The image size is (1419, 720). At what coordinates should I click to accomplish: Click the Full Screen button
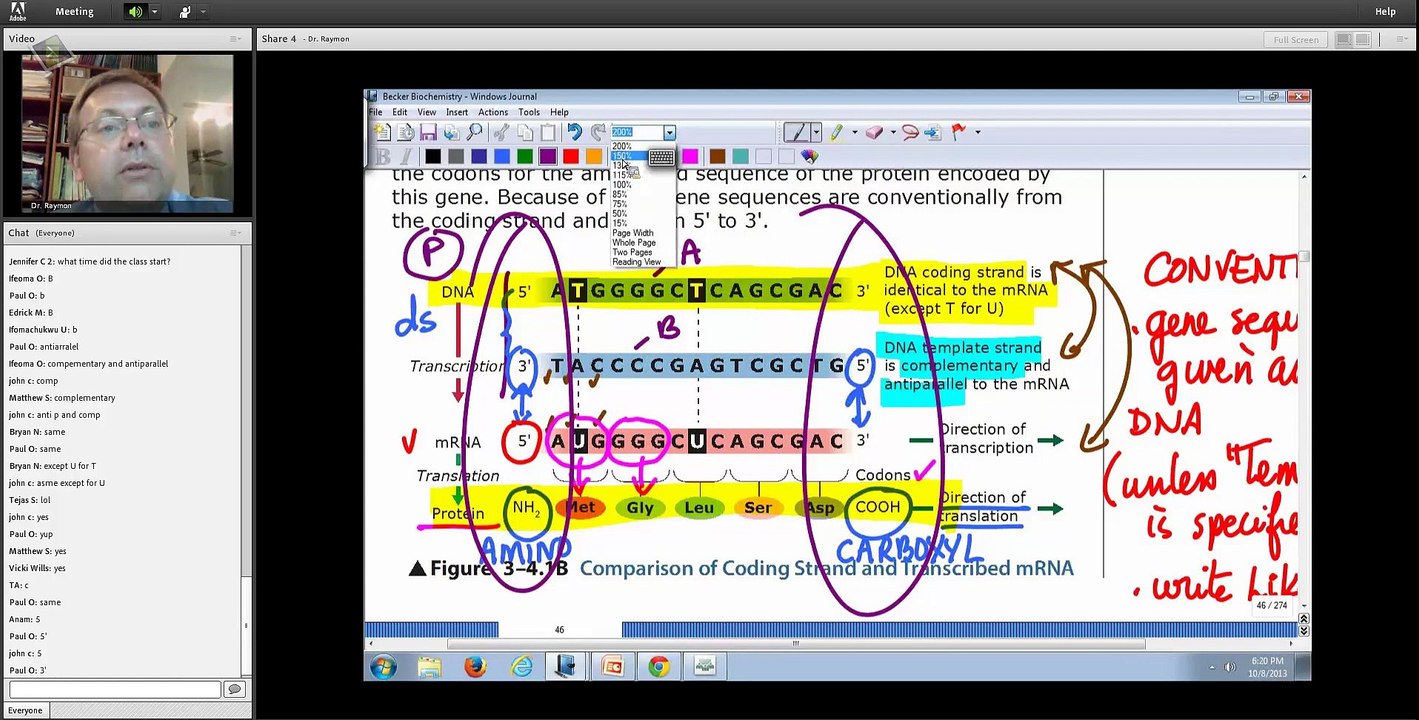click(x=1296, y=39)
